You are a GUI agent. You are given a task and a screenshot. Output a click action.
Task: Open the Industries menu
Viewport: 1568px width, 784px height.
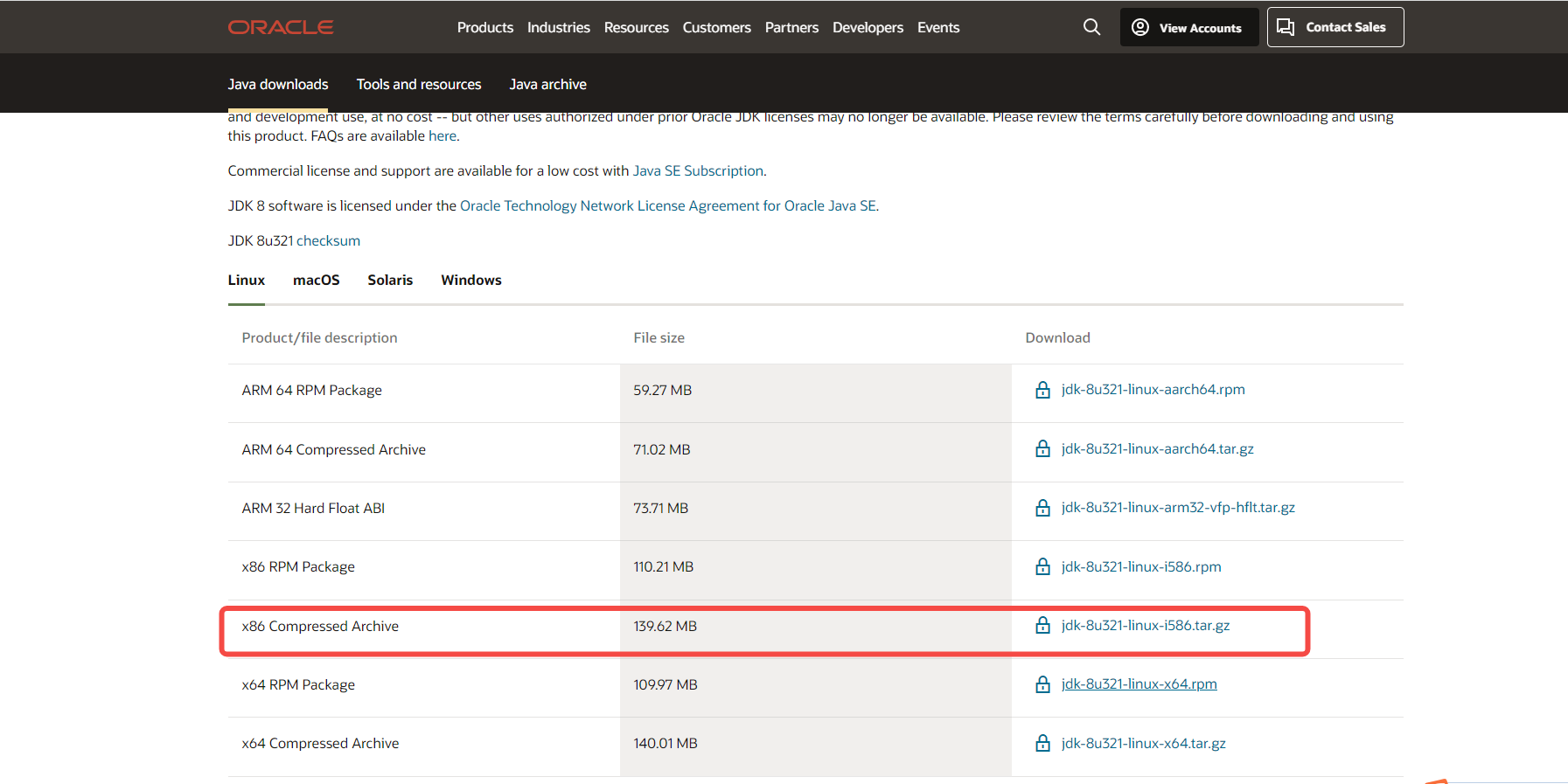tap(559, 27)
